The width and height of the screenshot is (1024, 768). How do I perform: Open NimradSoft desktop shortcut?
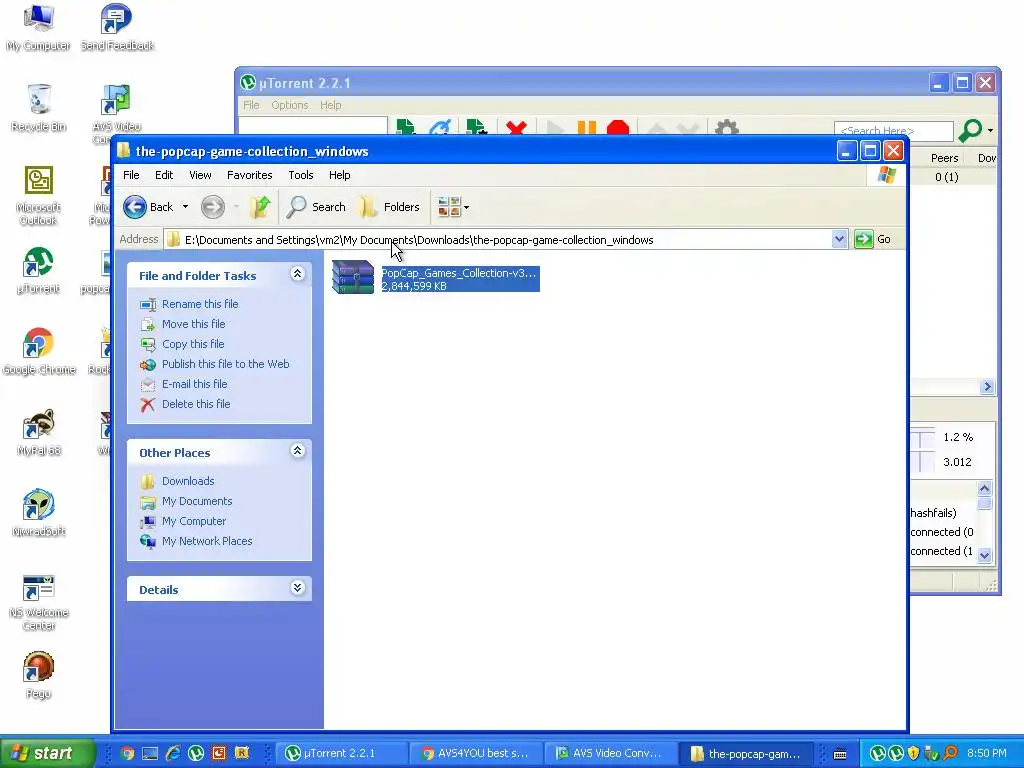tap(39, 513)
